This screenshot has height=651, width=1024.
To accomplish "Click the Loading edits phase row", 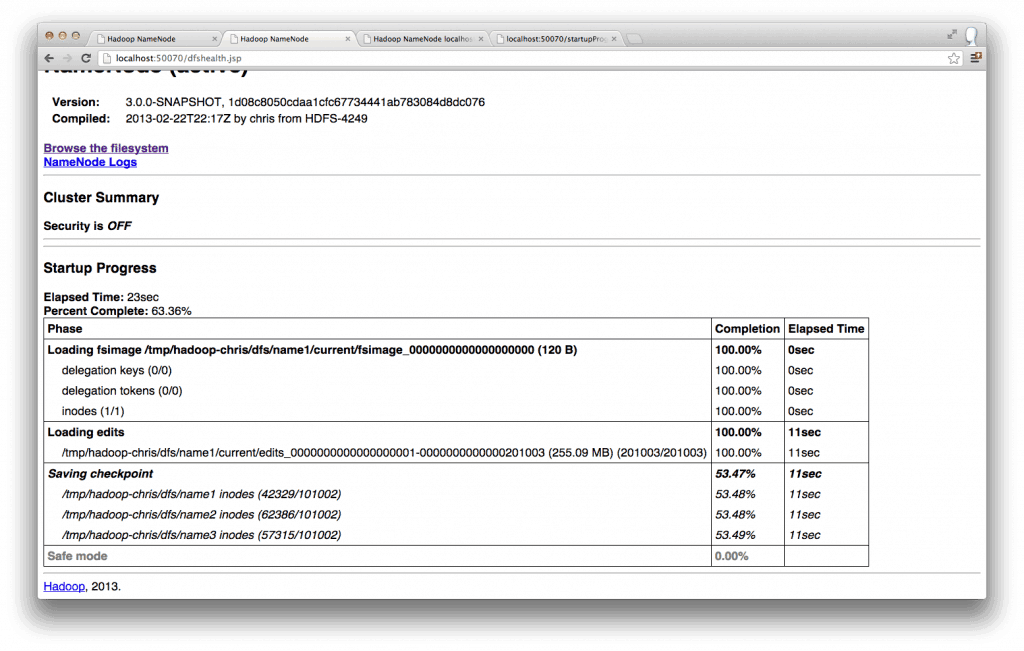I will tap(86, 432).
